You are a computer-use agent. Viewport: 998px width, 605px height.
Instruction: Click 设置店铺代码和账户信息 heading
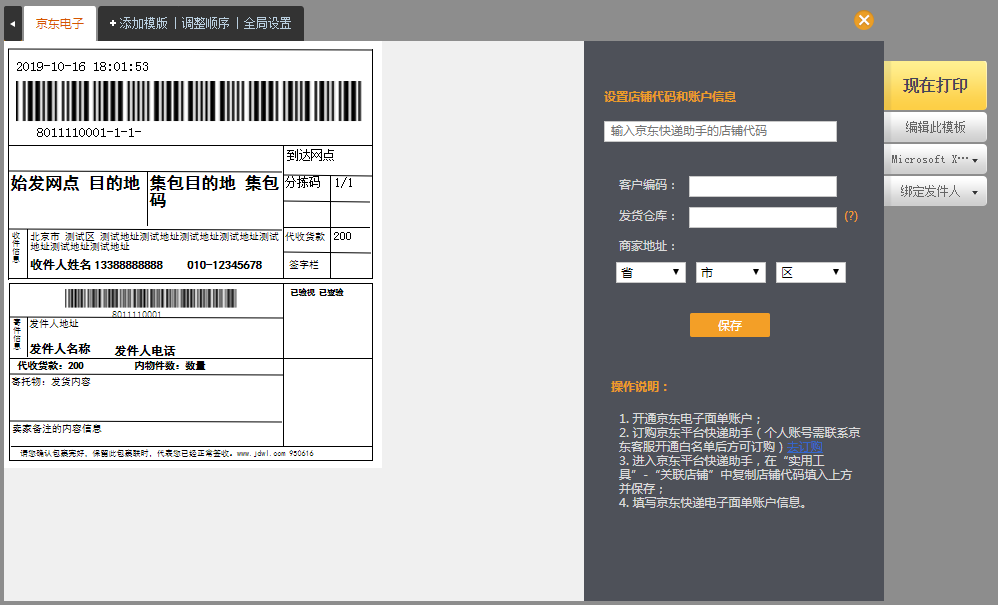click(x=670, y=97)
